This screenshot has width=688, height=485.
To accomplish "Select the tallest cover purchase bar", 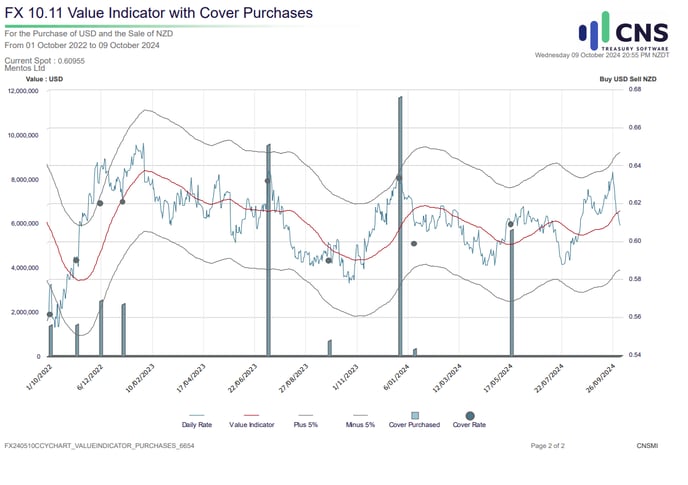I will pyautogui.click(x=400, y=225).
